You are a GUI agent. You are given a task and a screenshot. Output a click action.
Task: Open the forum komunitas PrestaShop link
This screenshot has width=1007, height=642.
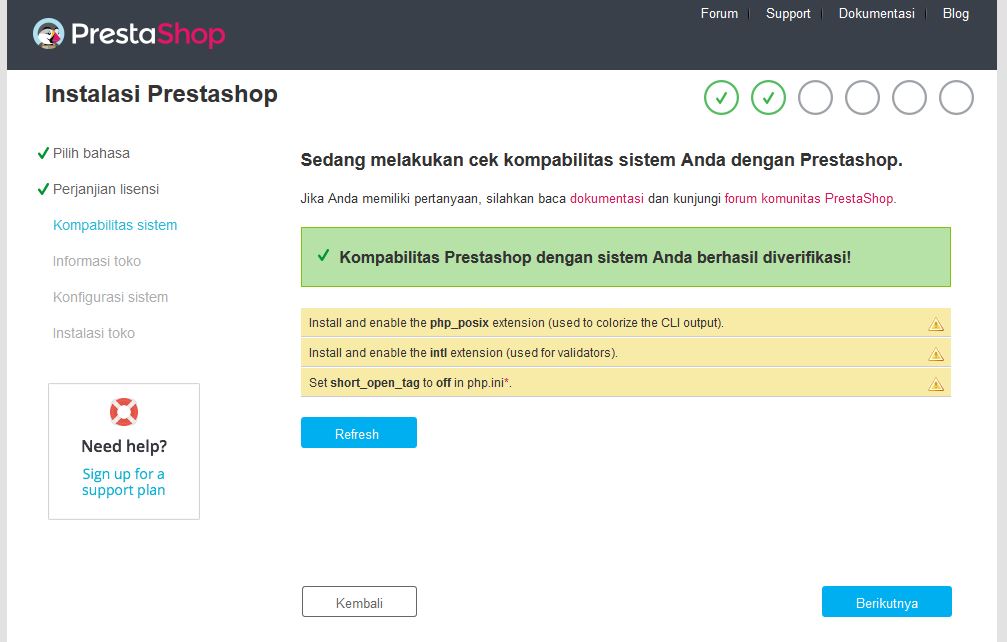809,198
